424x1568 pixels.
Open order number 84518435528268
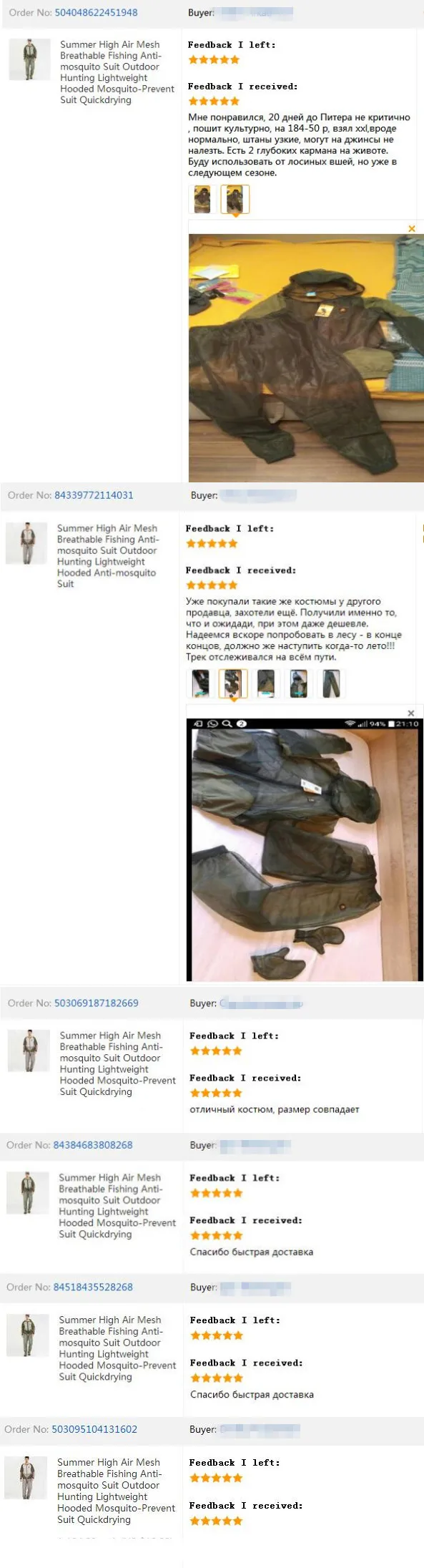93,1286
